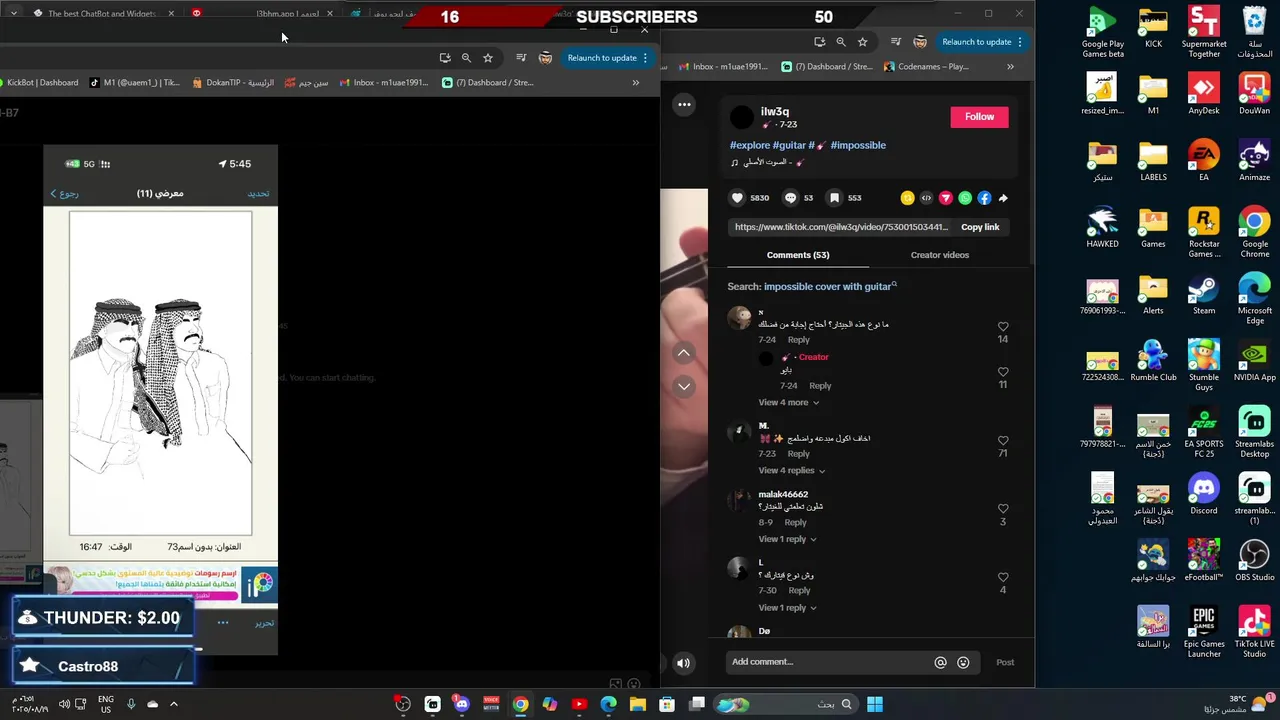
Task: Open KickBot | Dashboard bookmark
Action: (40, 83)
